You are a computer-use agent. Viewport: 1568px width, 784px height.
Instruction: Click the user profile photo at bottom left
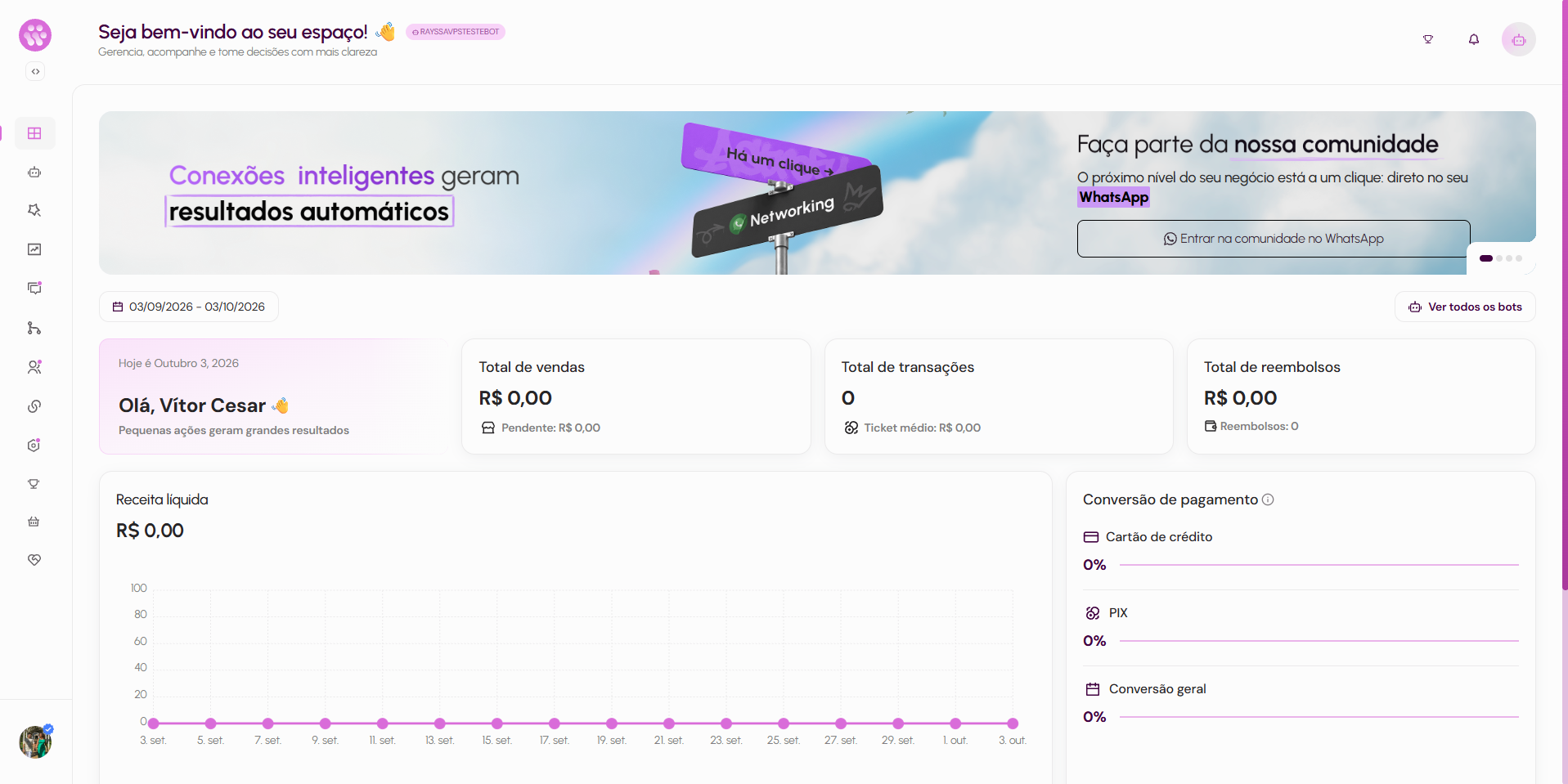click(x=35, y=741)
